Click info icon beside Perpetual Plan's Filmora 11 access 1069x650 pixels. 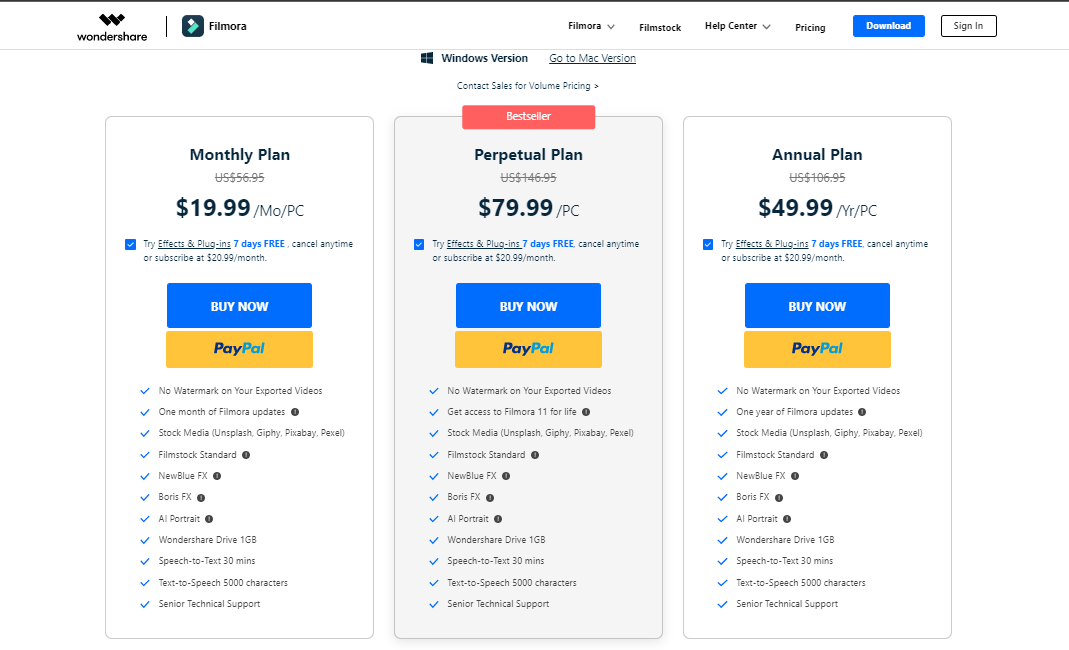pos(586,412)
